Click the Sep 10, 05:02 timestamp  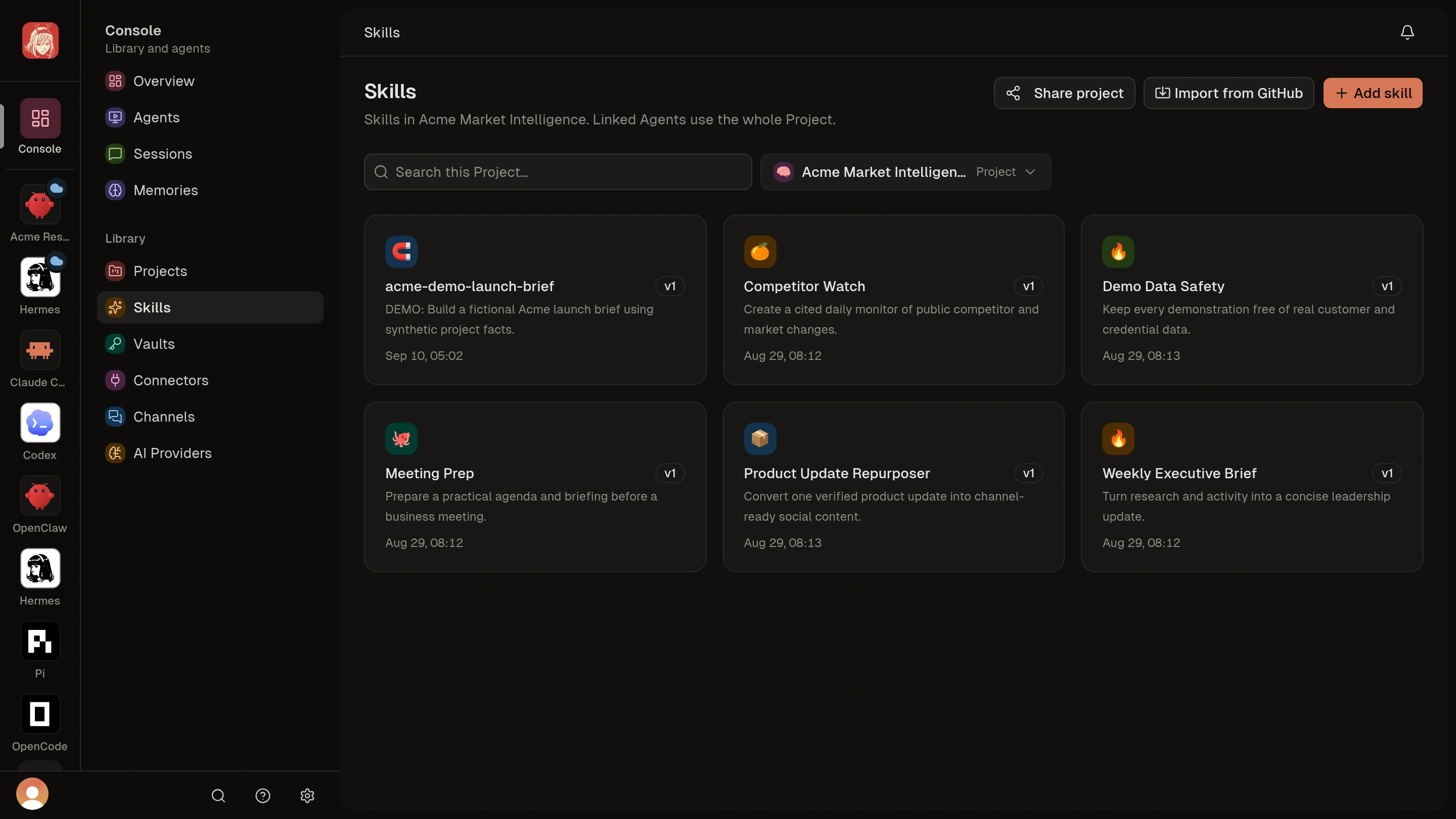tap(423, 356)
